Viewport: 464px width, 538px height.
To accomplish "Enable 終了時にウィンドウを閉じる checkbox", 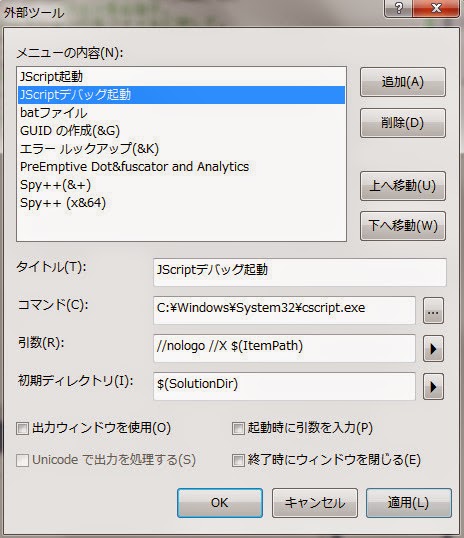I will (238, 460).
